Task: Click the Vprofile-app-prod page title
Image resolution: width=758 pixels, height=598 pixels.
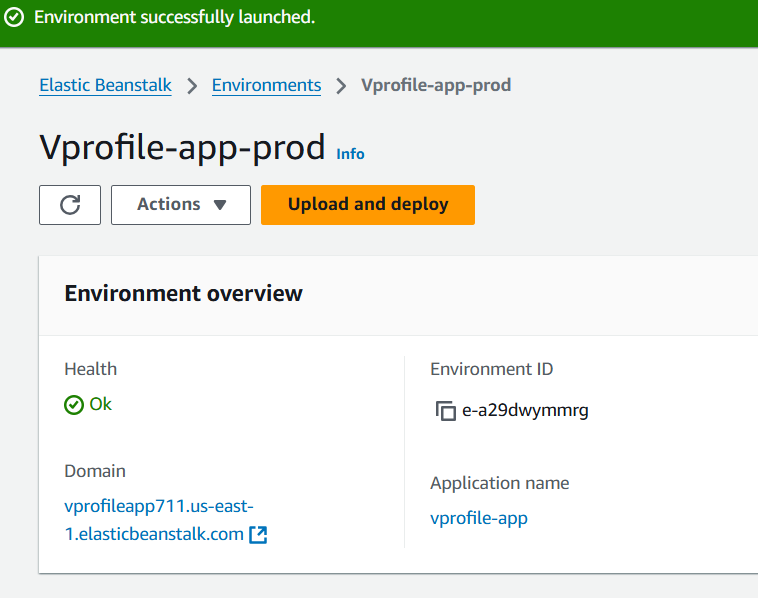Action: (x=182, y=147)
